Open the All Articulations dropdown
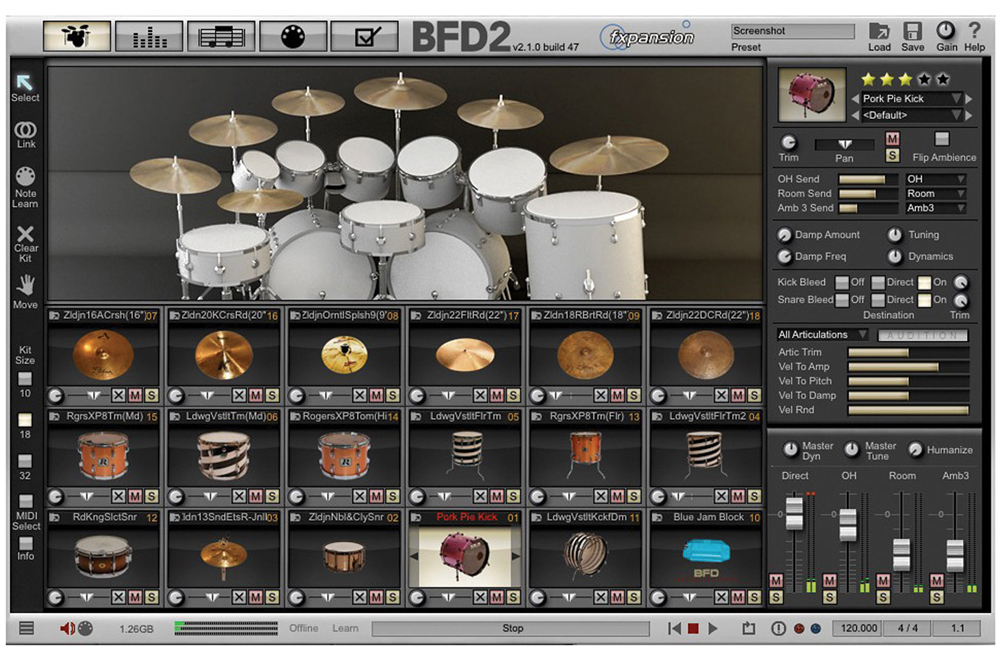The image size is (1000, 665). click(x=822, y=335)
